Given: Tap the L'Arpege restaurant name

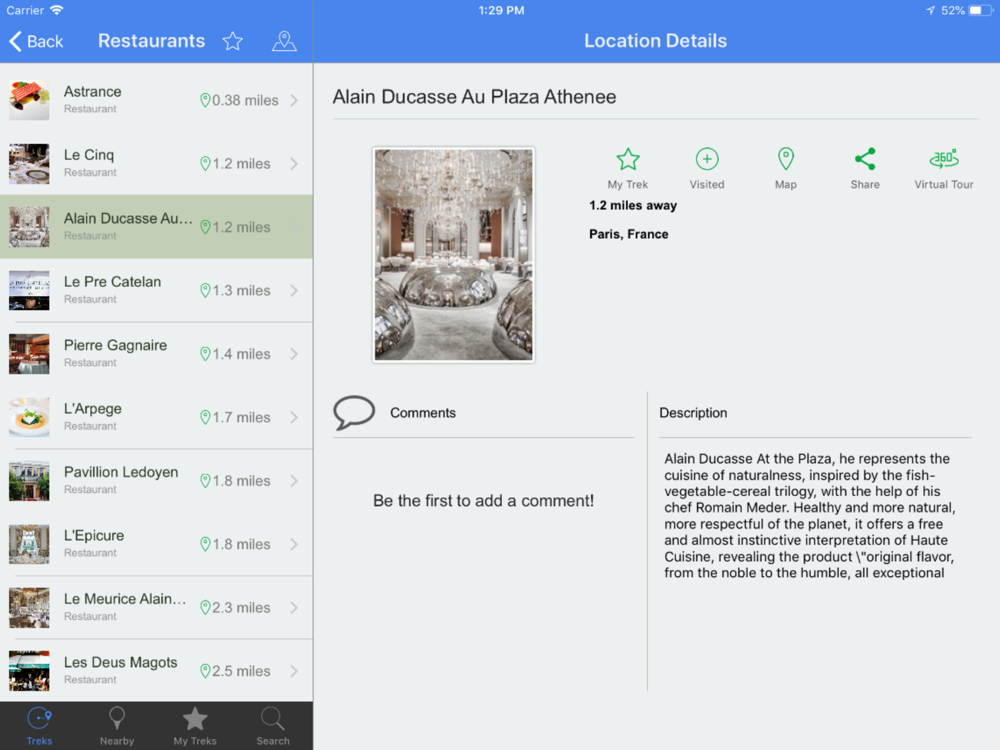Looking at the screenshot, I should (92, 409).
